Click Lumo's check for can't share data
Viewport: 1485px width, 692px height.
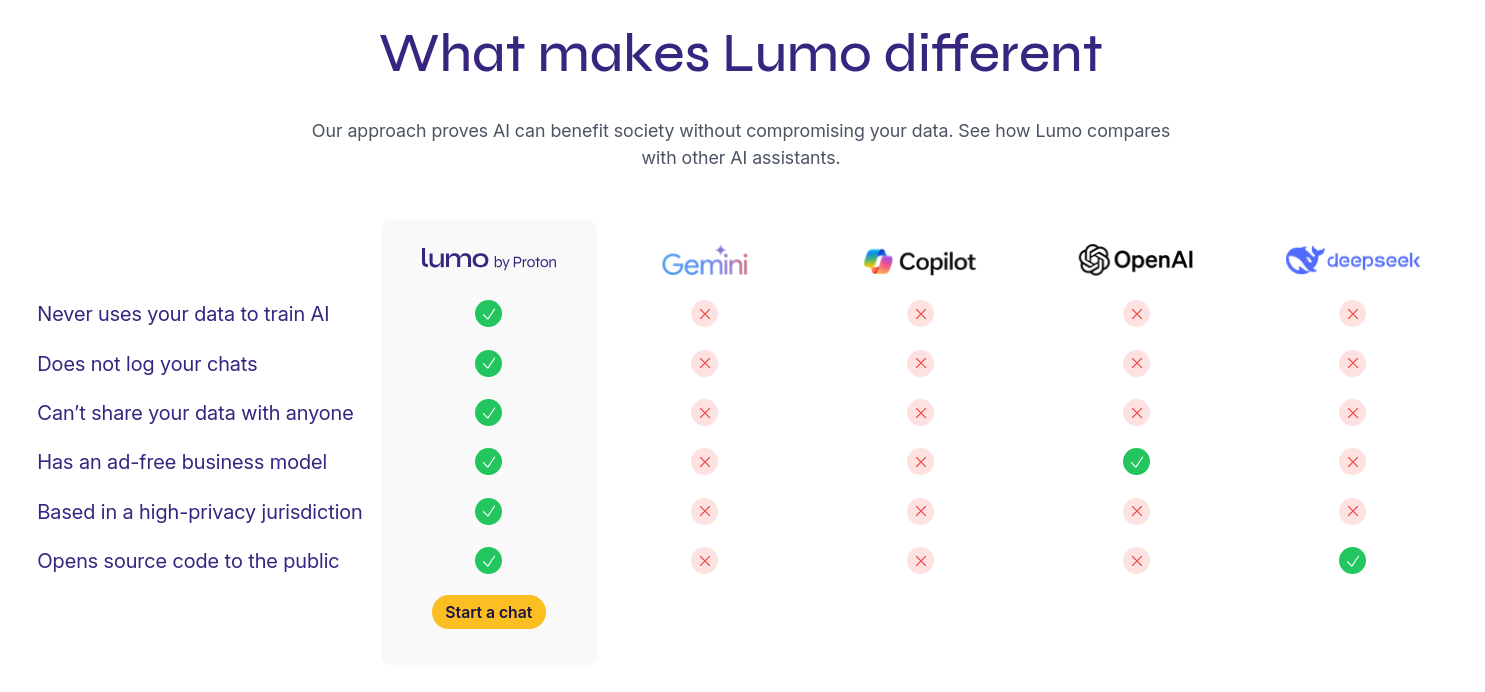point(488,412)
